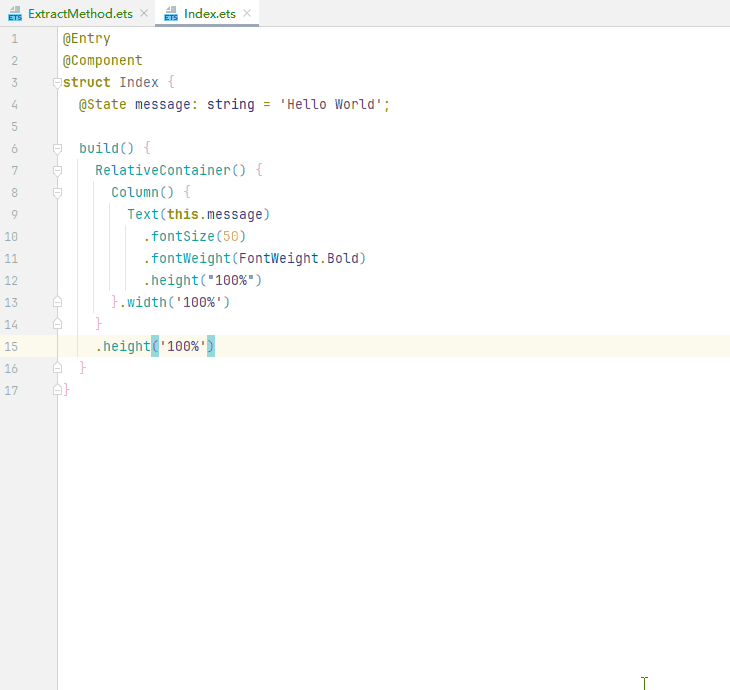This screenshot has width=730, height=690.
Task: Click the closing fold marker on line 17
Action: (58, 390)
